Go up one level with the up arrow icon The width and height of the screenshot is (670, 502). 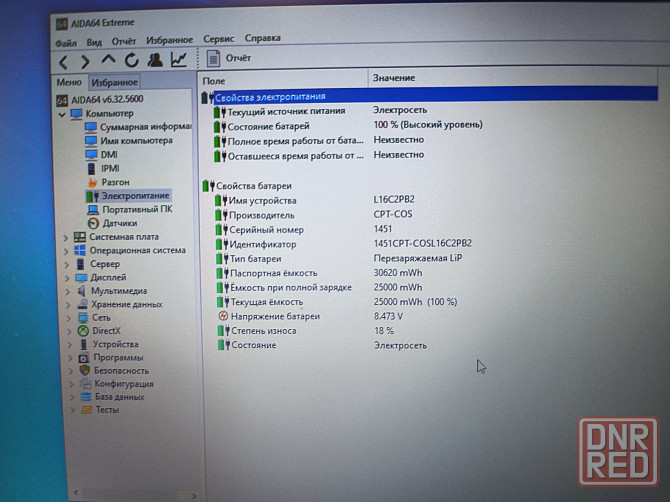click(x=109, y=59)
